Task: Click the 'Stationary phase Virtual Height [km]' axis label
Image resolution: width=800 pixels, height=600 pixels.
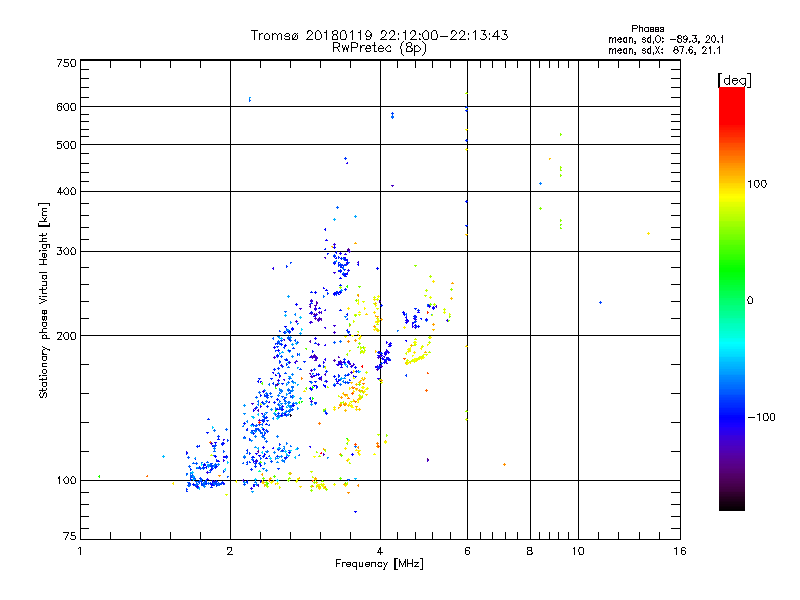Action: [x=44, y=301]
